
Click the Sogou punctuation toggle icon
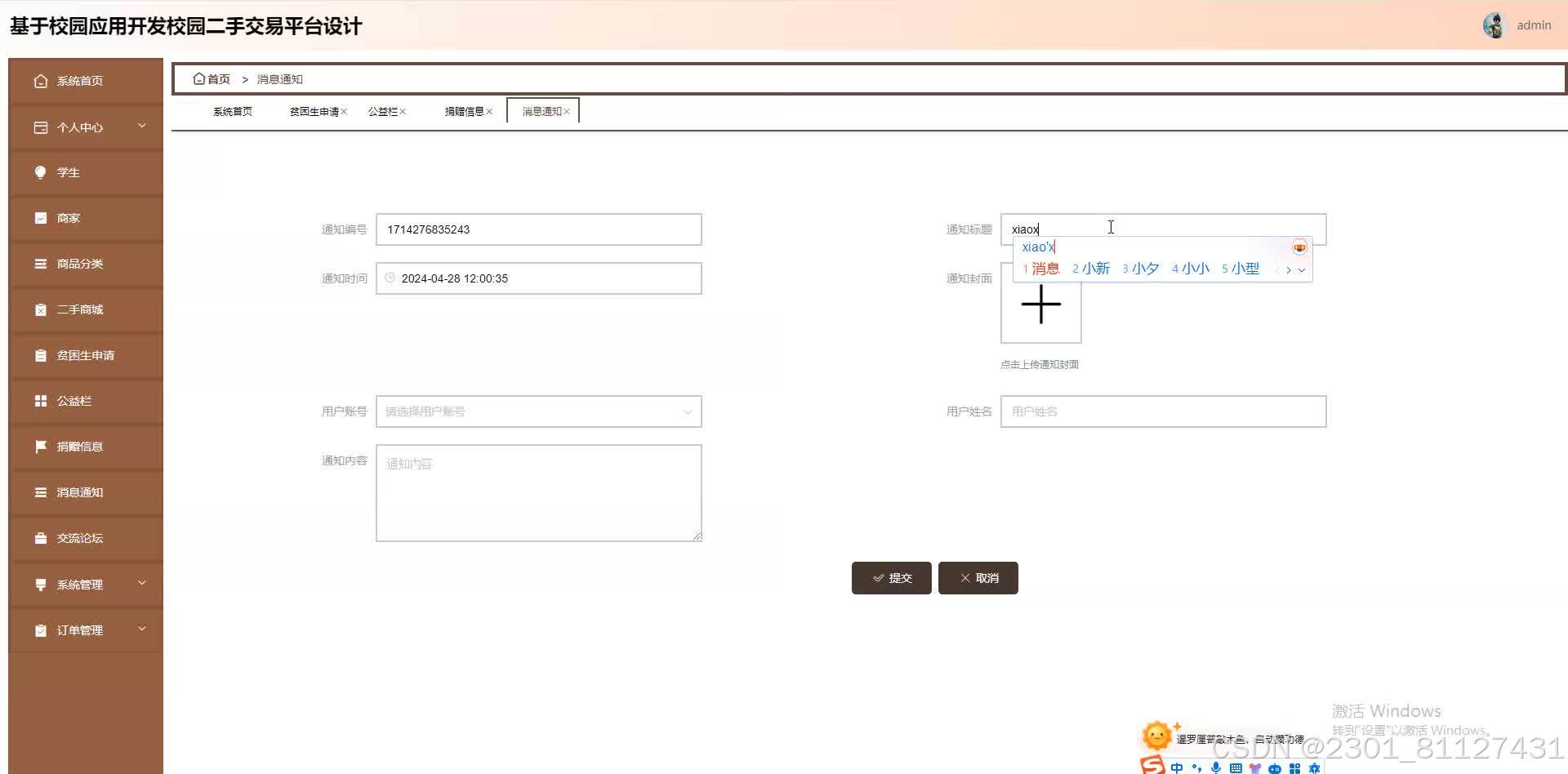pos(1196,767)
